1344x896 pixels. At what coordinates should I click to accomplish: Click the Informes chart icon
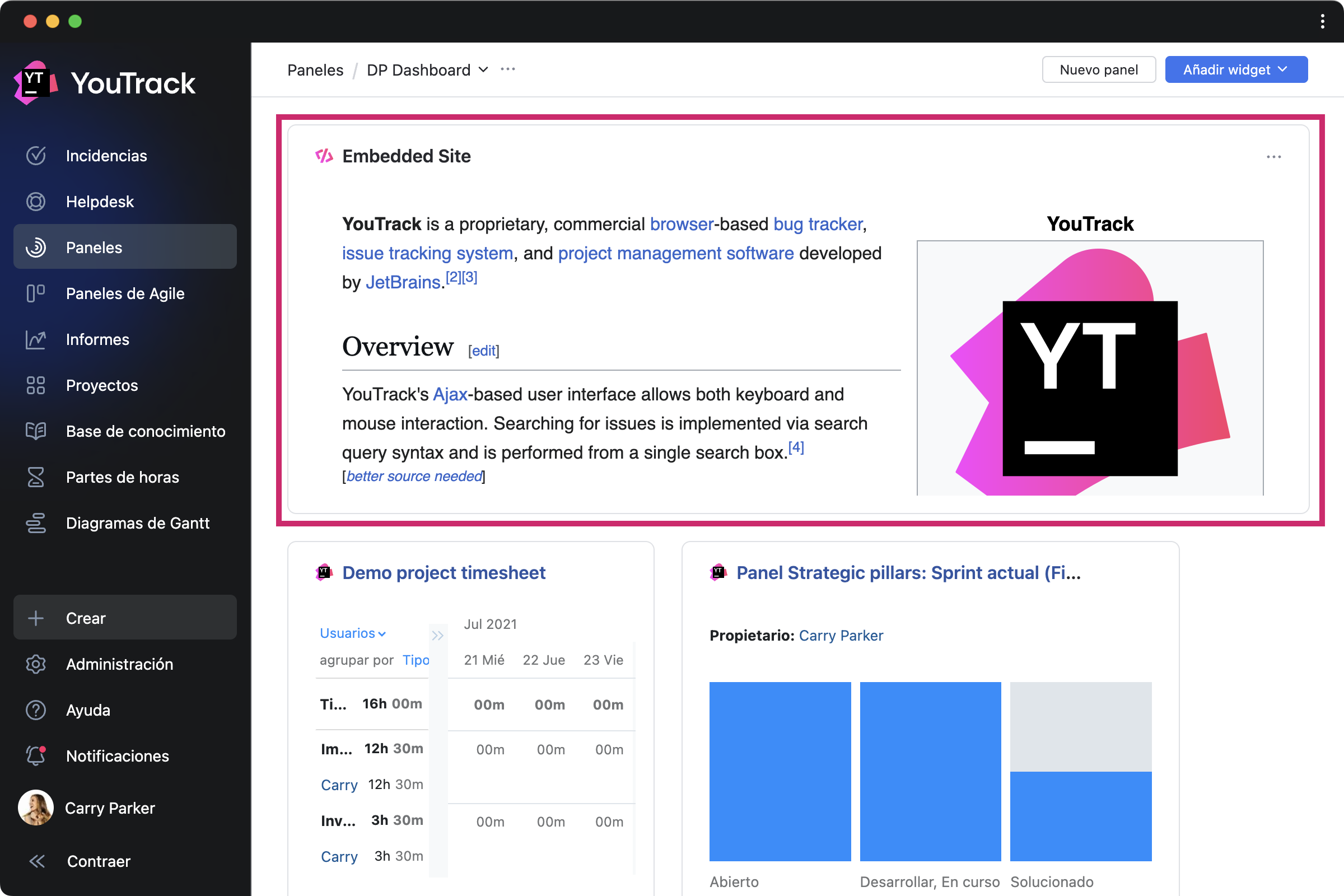point(35,339)
